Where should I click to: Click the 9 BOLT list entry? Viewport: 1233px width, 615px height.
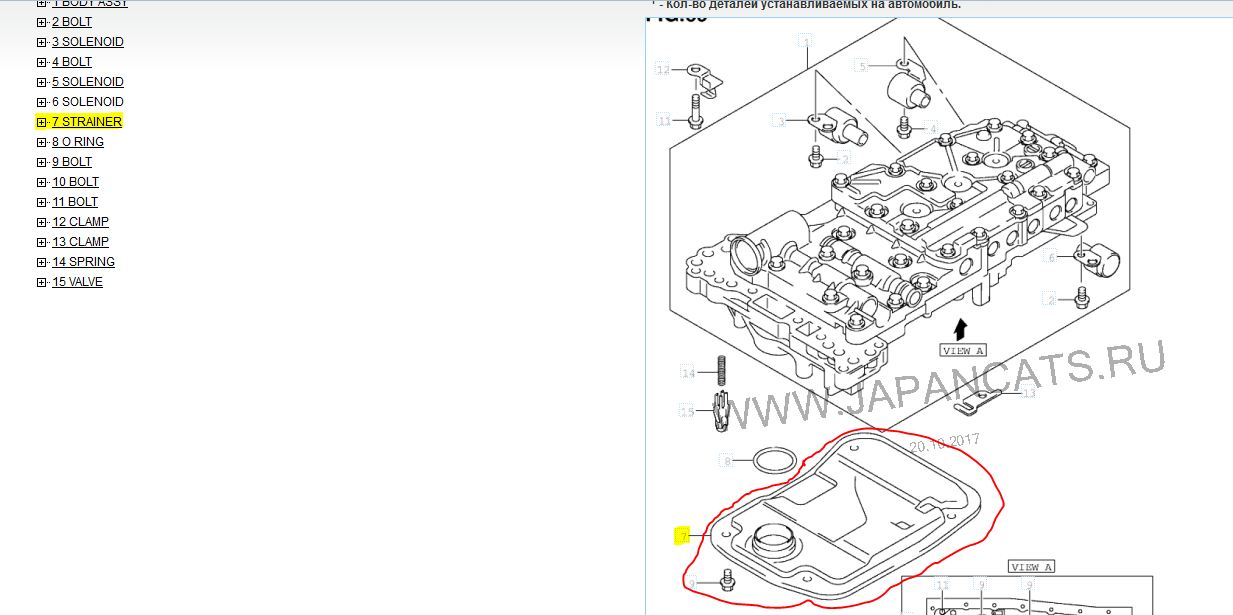[72, 162]
